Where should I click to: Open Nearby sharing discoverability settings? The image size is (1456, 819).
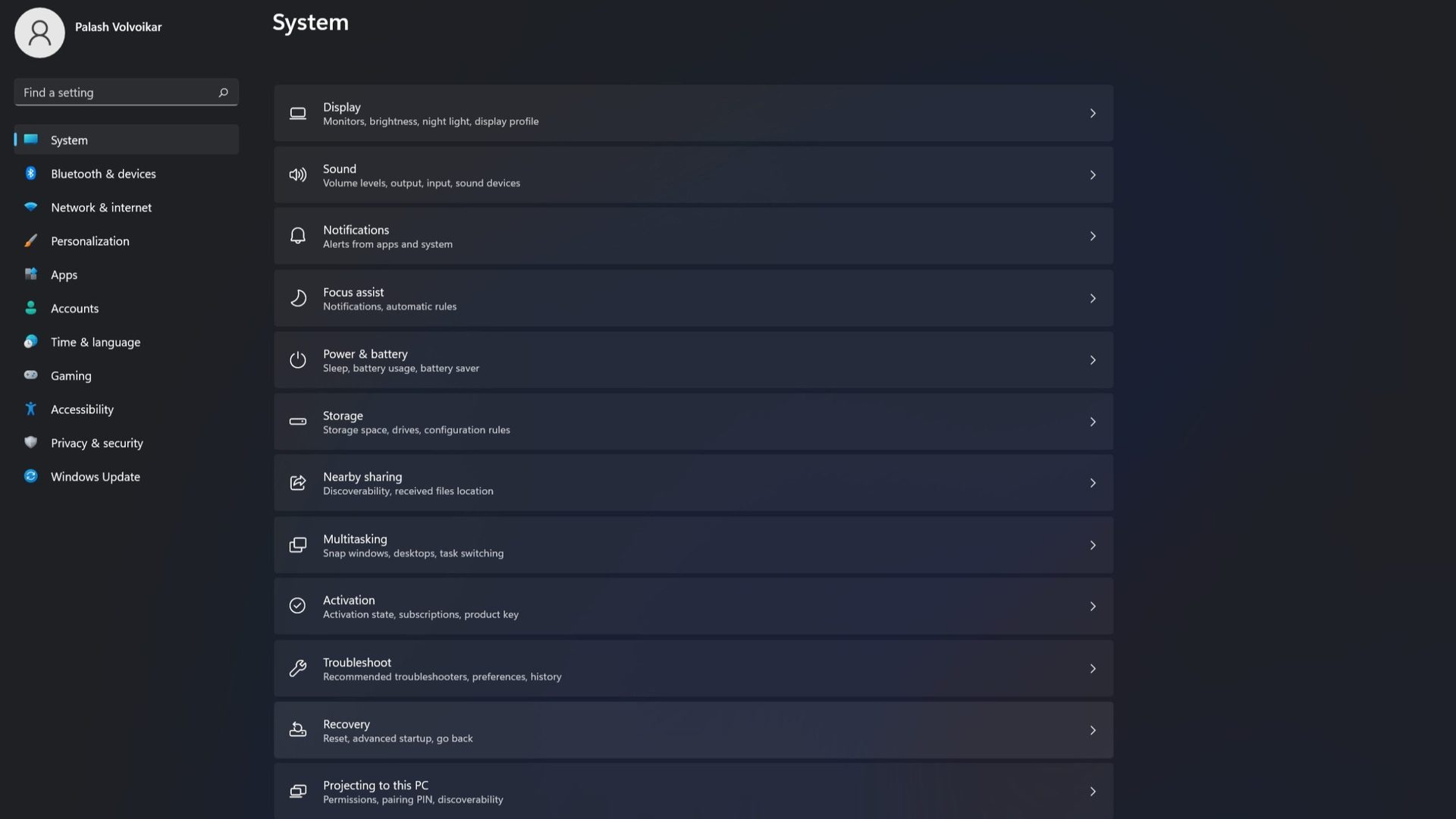click(694, 483)
